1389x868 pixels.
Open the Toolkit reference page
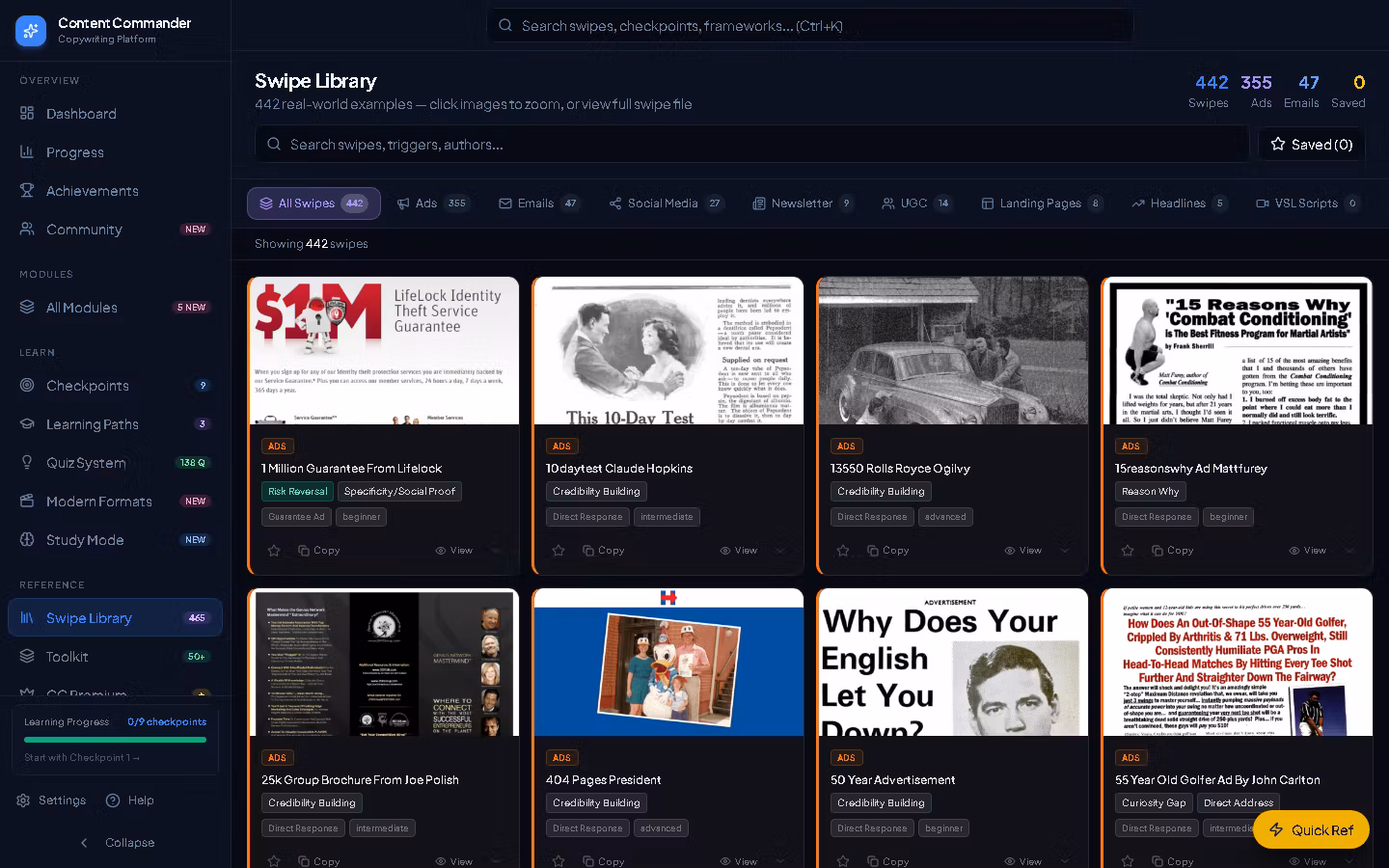(x=115, y=657)
